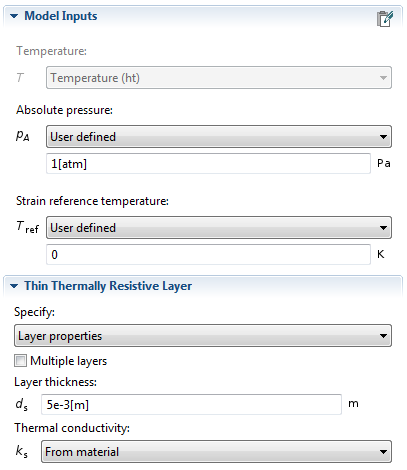The height and width of the screenshot is (470, 407).
Task: Click the Tref dropdown arrow
Action: tap(383, 228)
